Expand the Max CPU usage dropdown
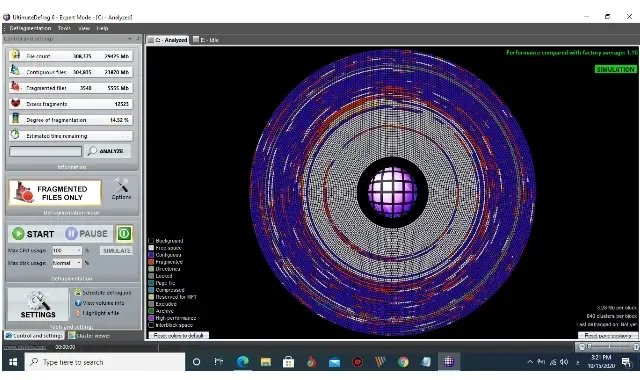640x380 pixels. point(79,250)
